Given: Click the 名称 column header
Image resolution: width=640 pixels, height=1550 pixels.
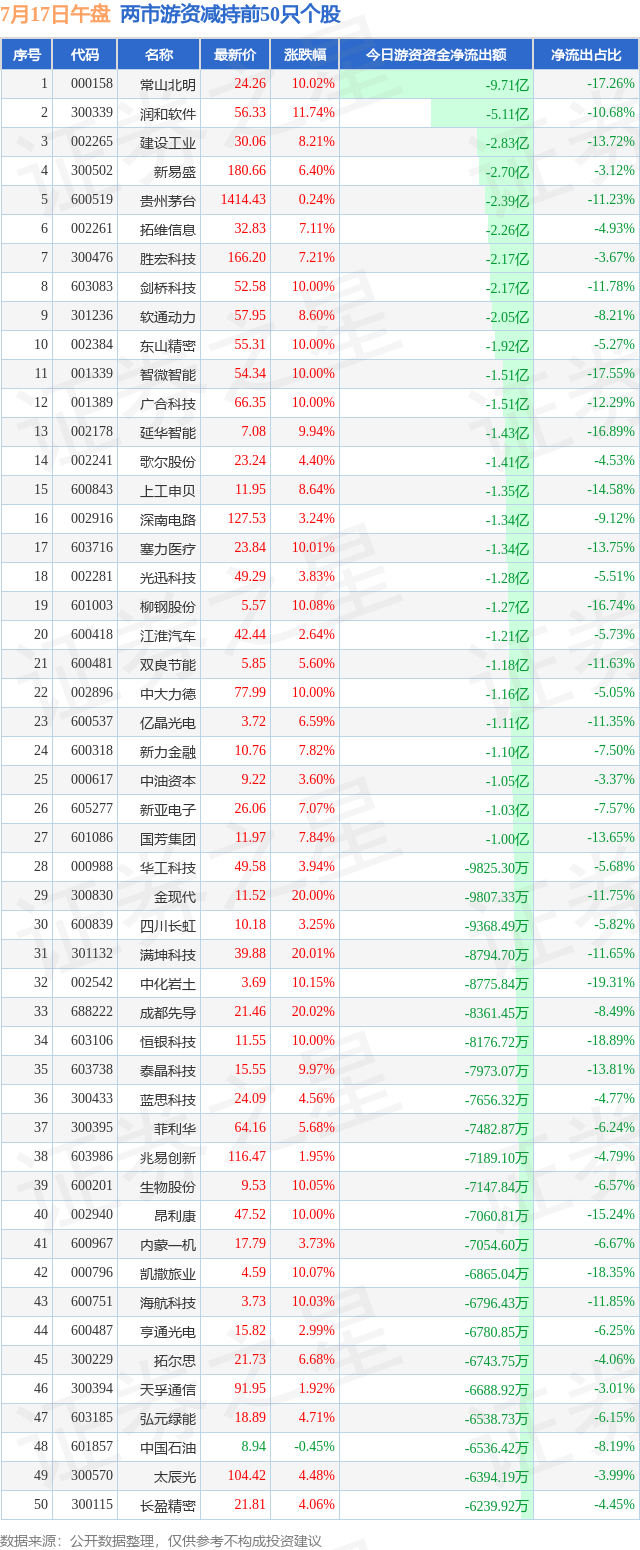Looking at the screenshot, I should (x=159, y=55).
